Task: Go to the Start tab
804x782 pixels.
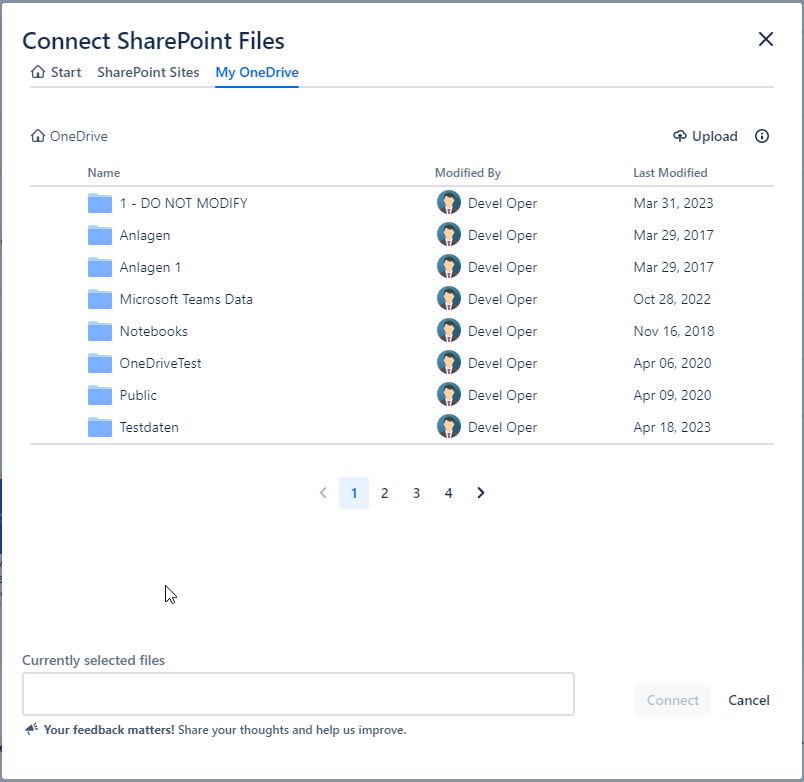Action: coord(56,72)
